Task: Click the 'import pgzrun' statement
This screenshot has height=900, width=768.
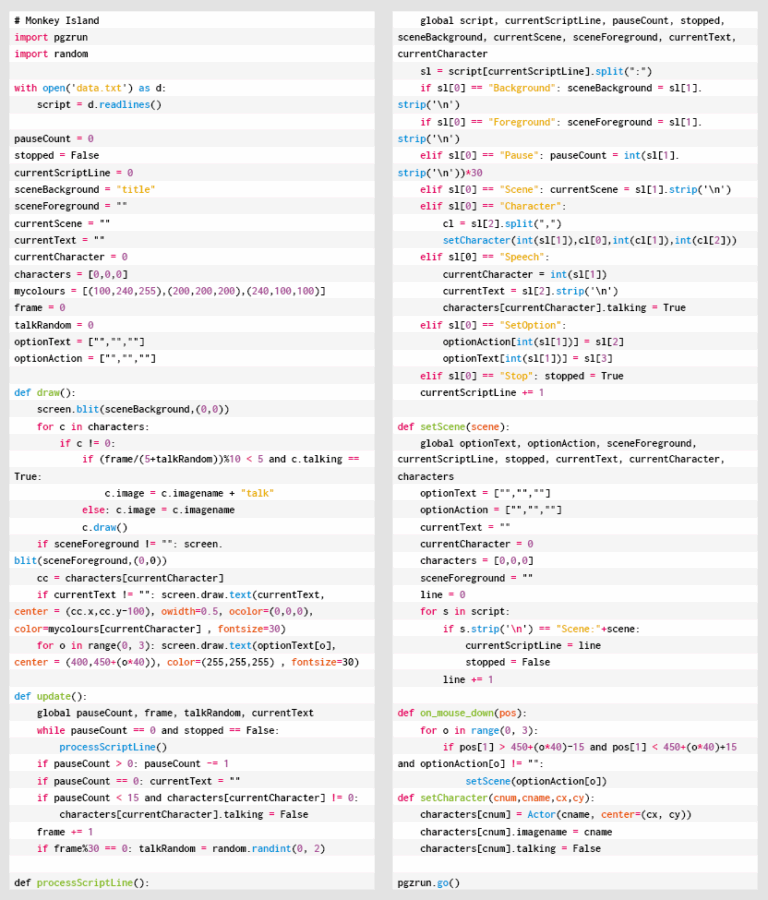Action: 51,37
